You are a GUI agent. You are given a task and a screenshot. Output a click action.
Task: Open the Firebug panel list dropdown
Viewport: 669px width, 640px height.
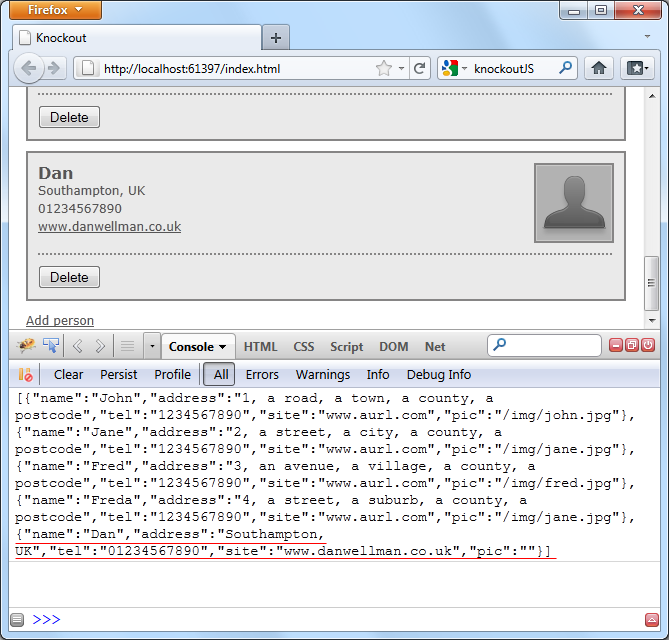click(152, 346)
